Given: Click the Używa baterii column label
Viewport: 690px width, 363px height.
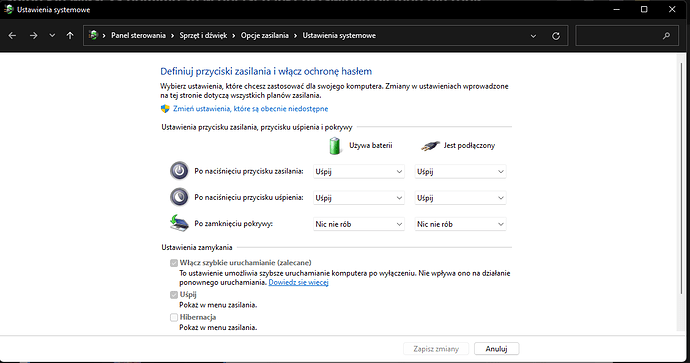Looking at the screenshot, I should point(371,146).
